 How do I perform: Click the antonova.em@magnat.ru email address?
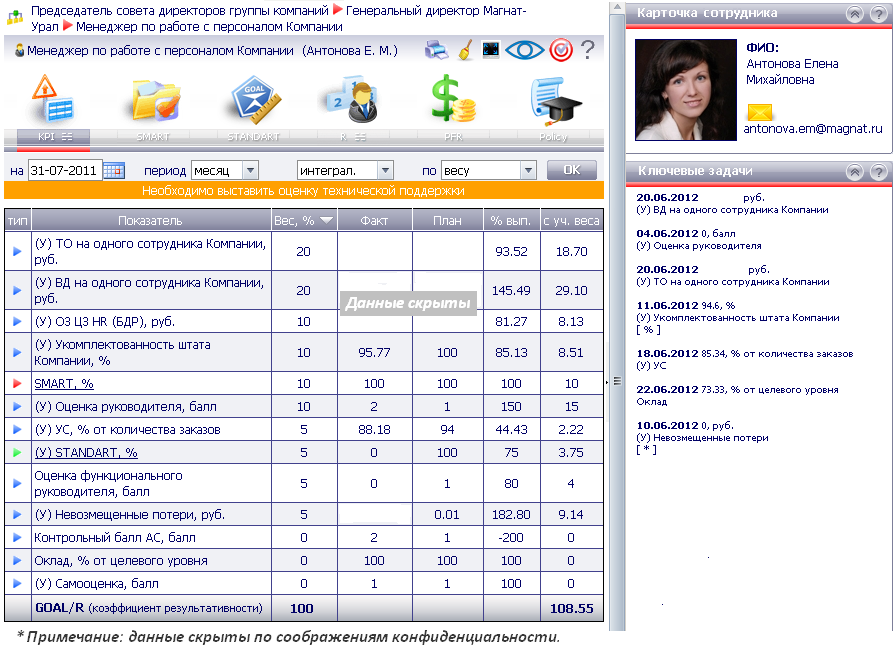[x=813, y=129]
